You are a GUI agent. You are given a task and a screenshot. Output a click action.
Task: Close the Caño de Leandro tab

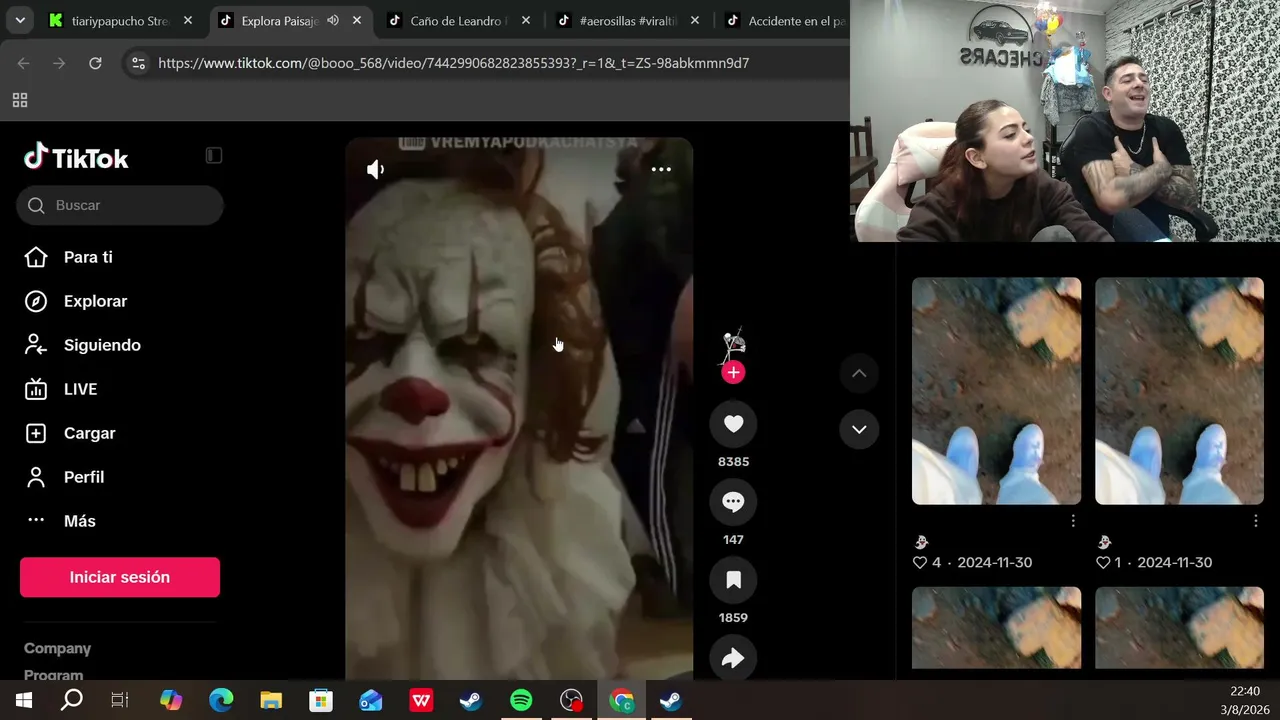tap(526, 20)
